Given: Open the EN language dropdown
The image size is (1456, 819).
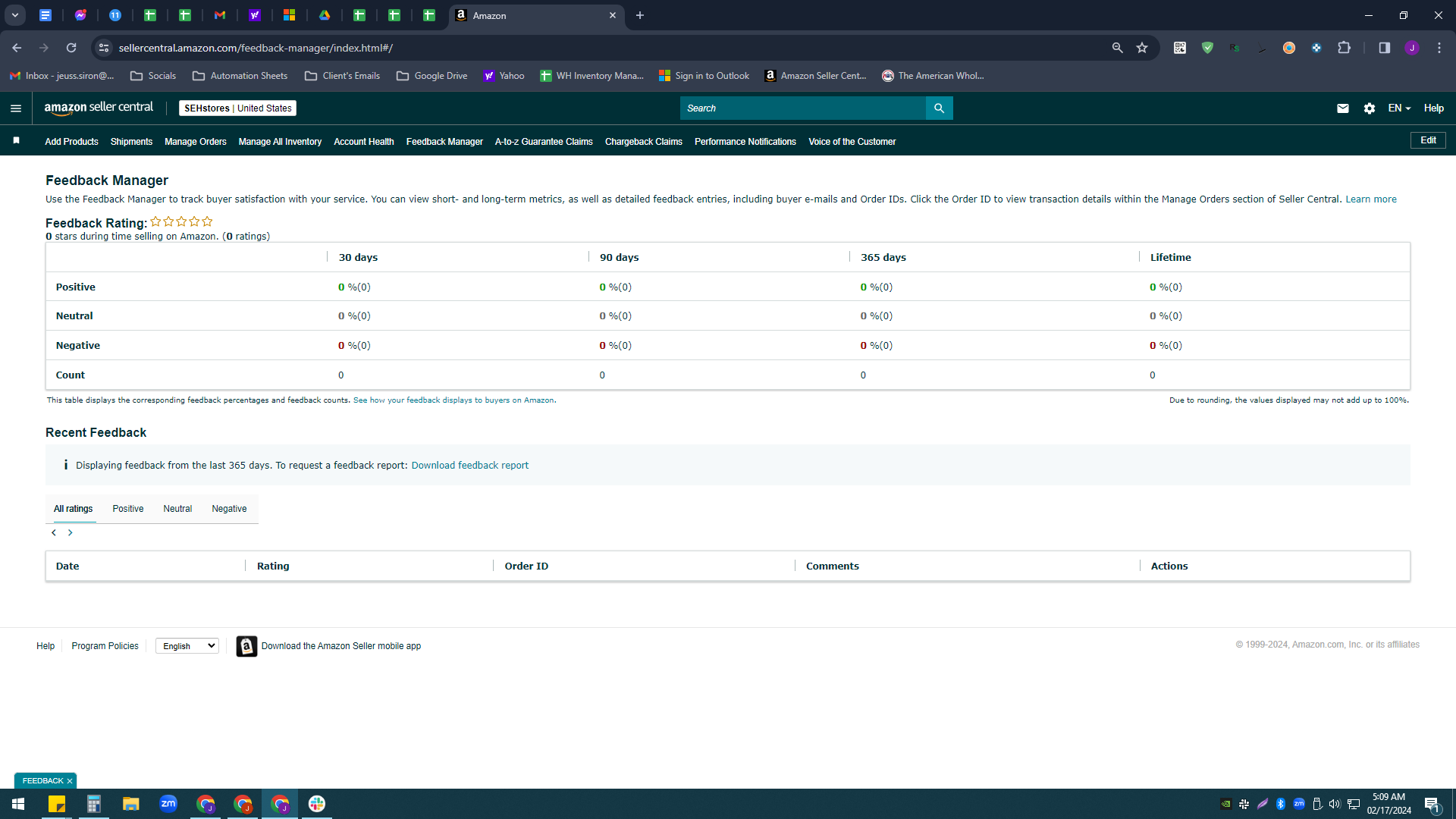Looking at the screenshot, I should 1399,108.
